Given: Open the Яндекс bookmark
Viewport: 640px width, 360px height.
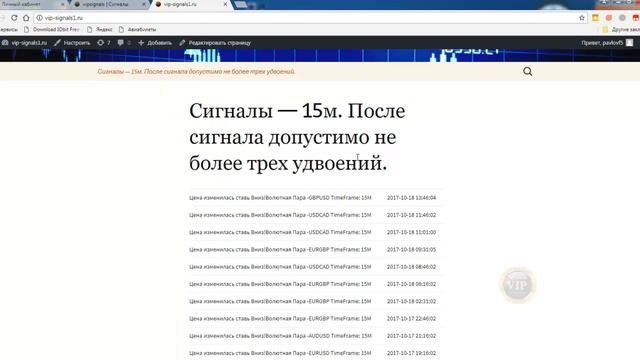Looking at the screenshot, I should [100, 29].
